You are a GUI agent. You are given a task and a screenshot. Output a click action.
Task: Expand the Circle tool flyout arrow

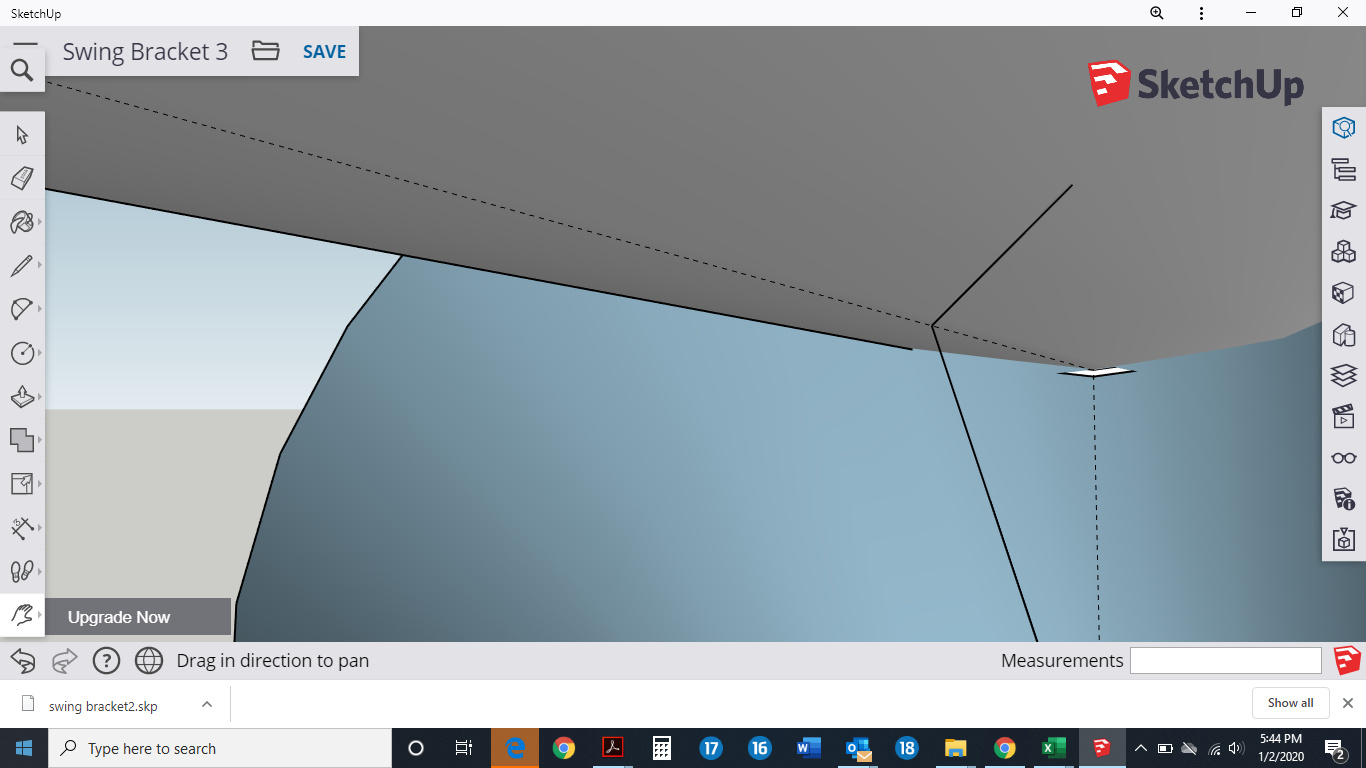tap(39, 353)
